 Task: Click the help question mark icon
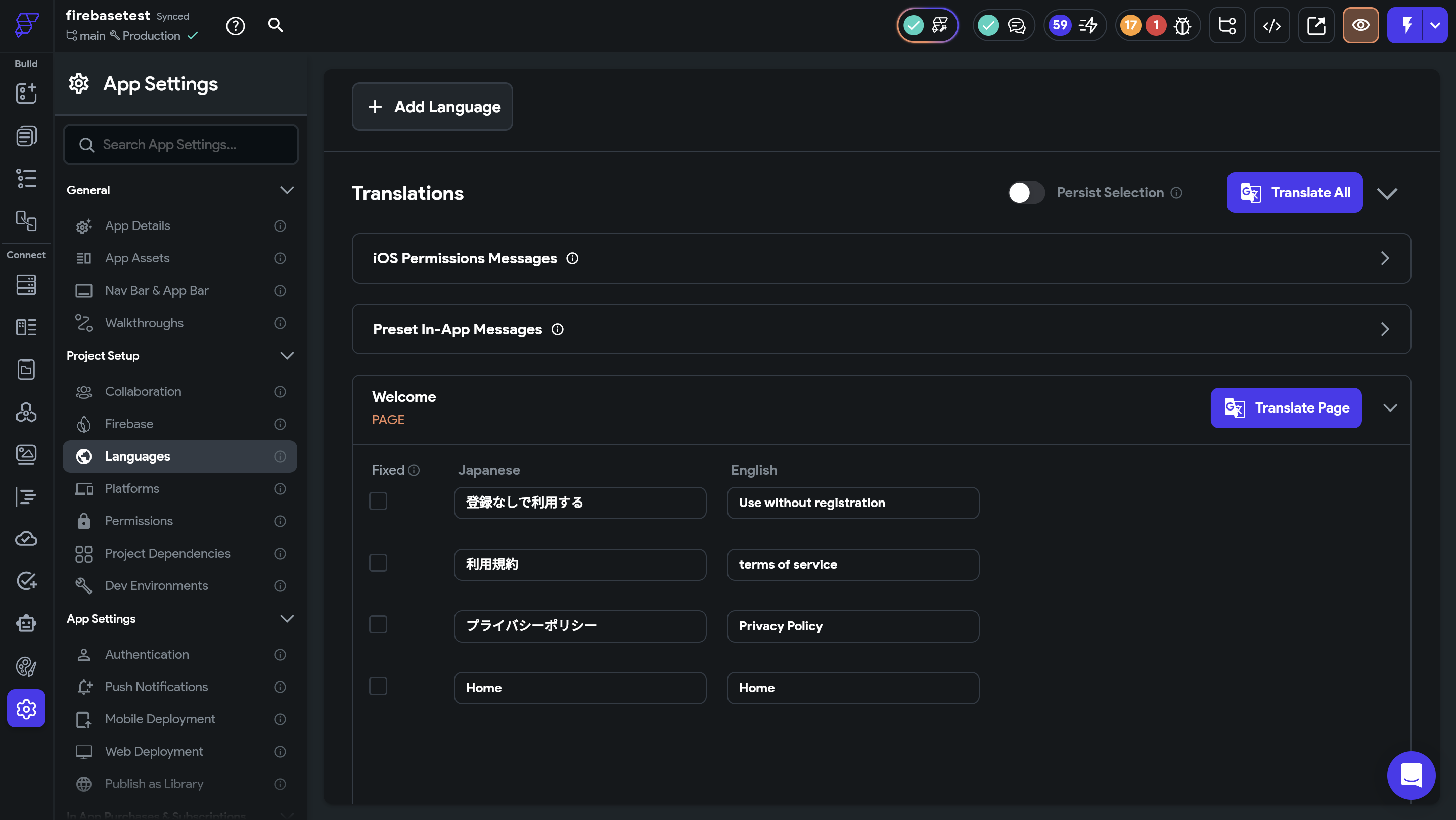(x=235, y=25)
